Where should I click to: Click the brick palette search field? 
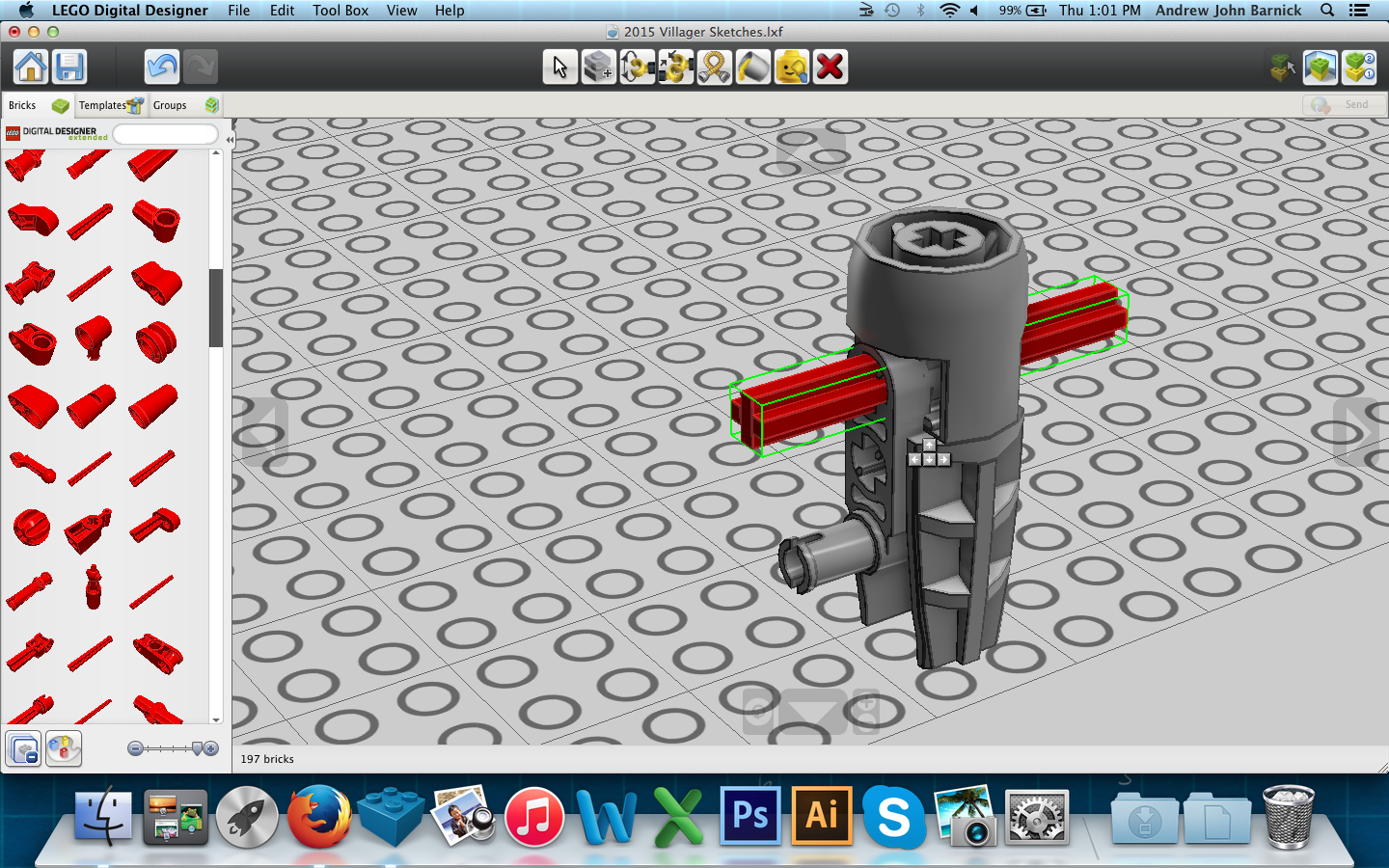[165, 134]
